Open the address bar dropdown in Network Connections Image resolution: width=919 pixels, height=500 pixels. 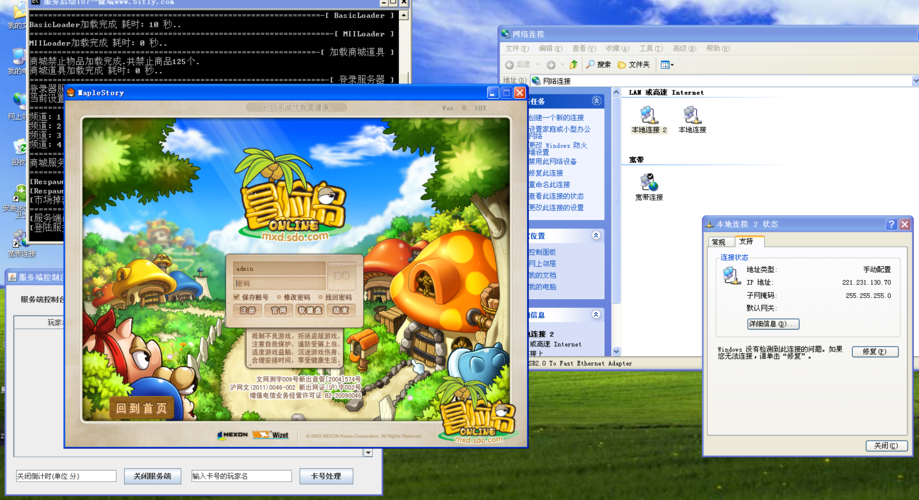[915, 81]
